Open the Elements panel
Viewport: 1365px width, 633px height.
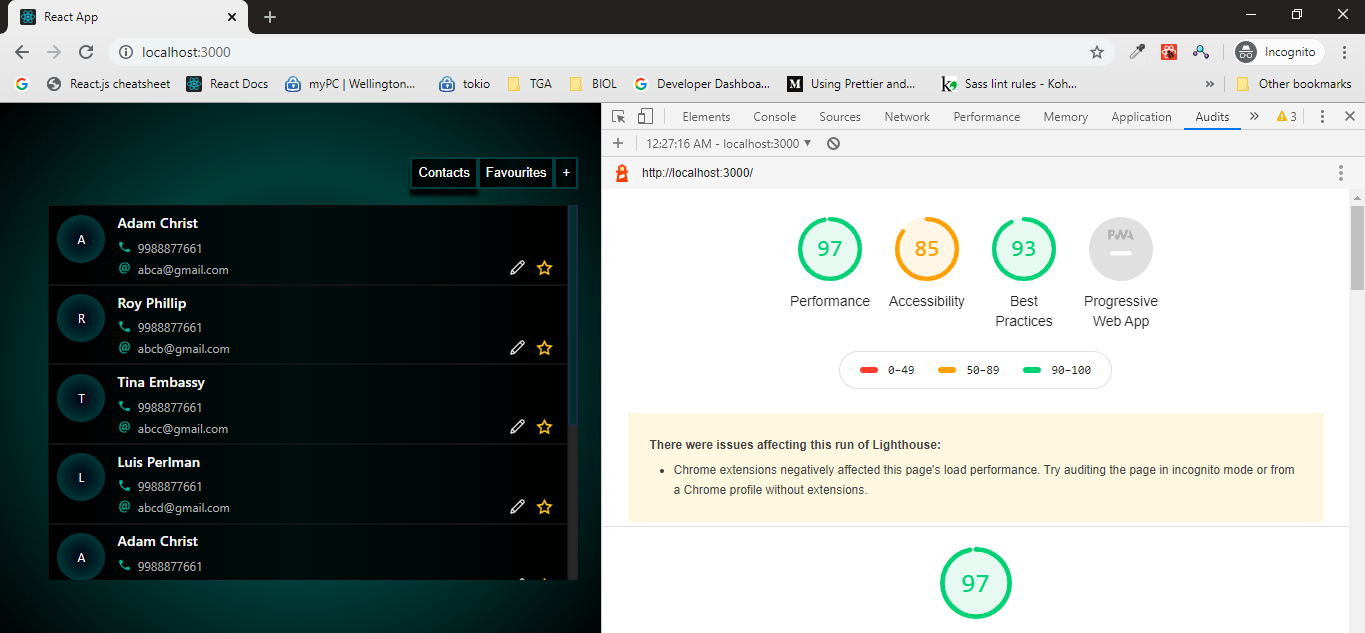706,117
